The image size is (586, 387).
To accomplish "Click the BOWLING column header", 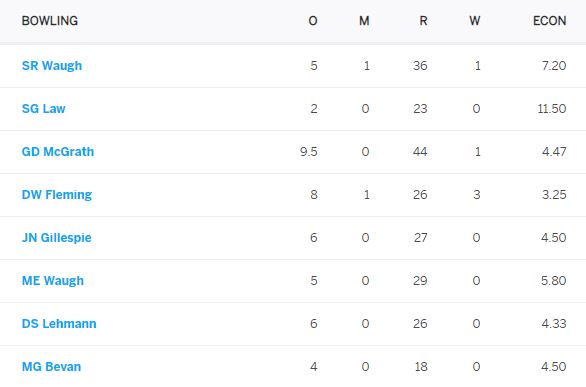I will [x=50, y=21].
